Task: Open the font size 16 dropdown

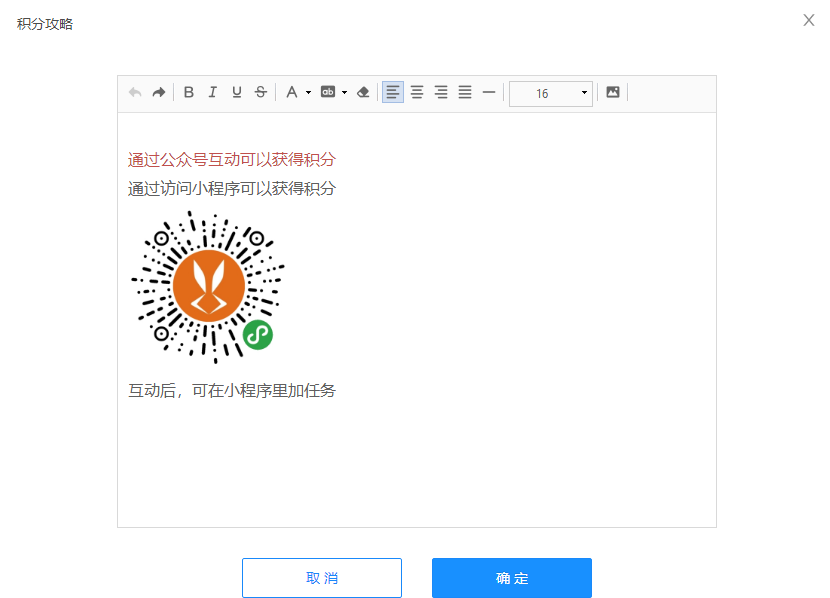Action: pyautogui.click(x=551, y=94)
